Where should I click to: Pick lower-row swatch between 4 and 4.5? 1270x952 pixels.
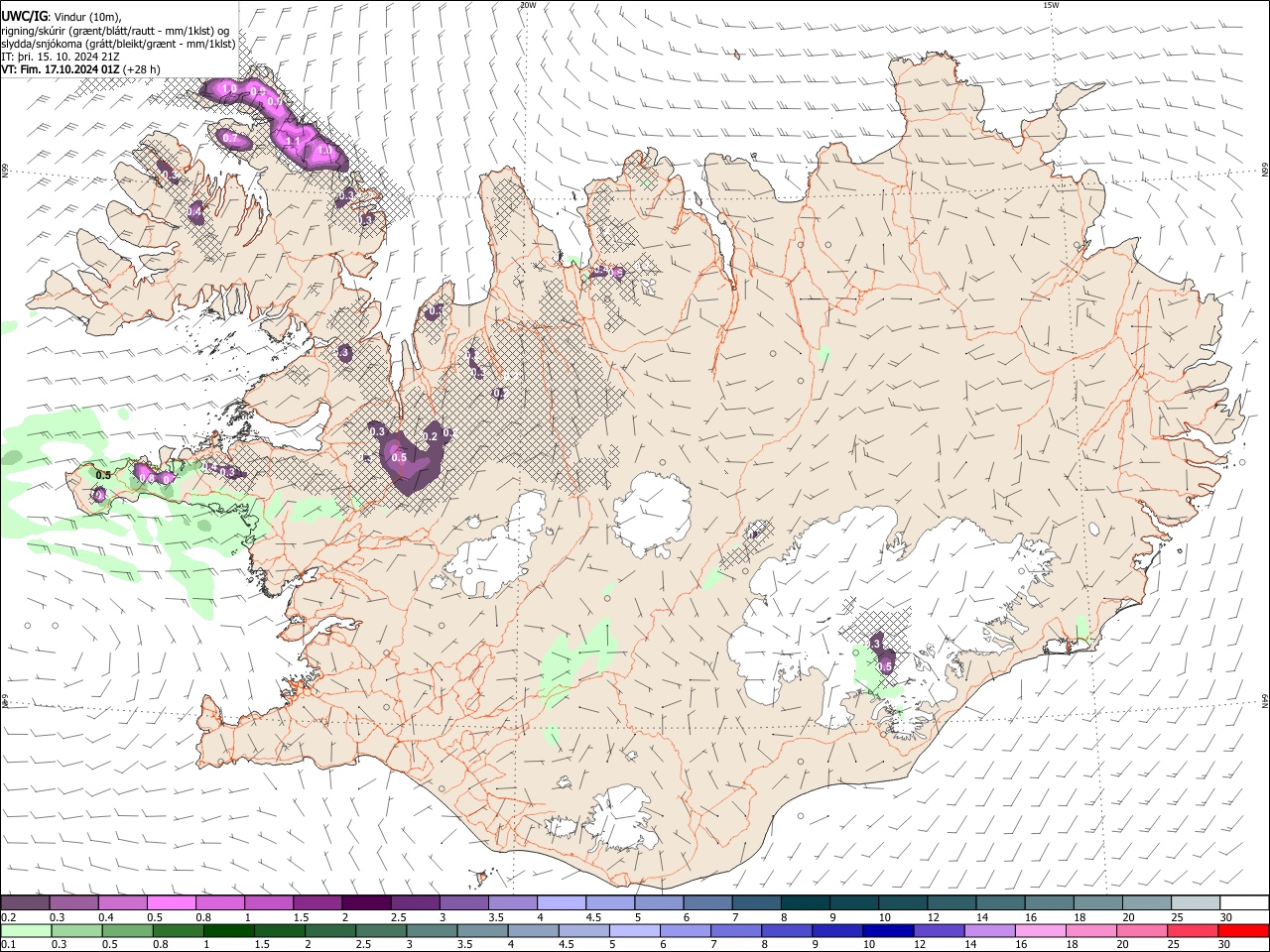click(534, 930)
